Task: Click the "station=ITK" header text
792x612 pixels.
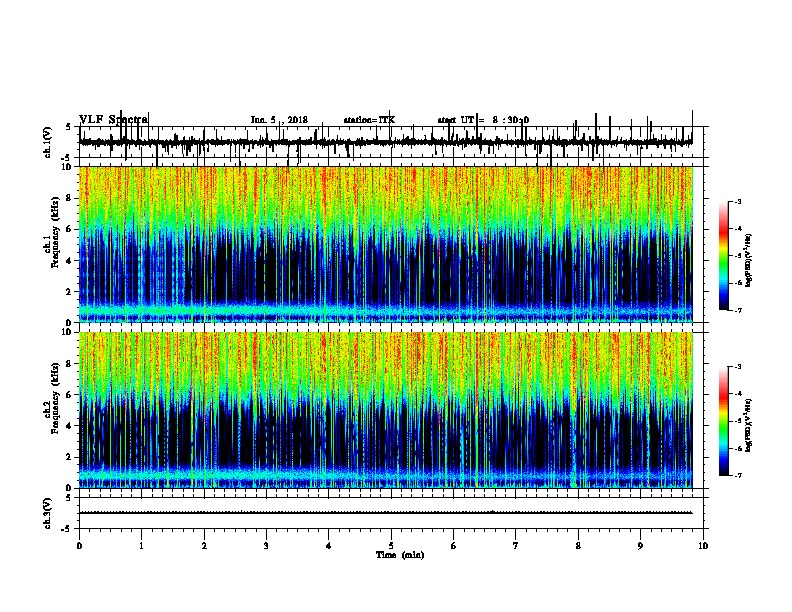Action: (x=369, y=120)
